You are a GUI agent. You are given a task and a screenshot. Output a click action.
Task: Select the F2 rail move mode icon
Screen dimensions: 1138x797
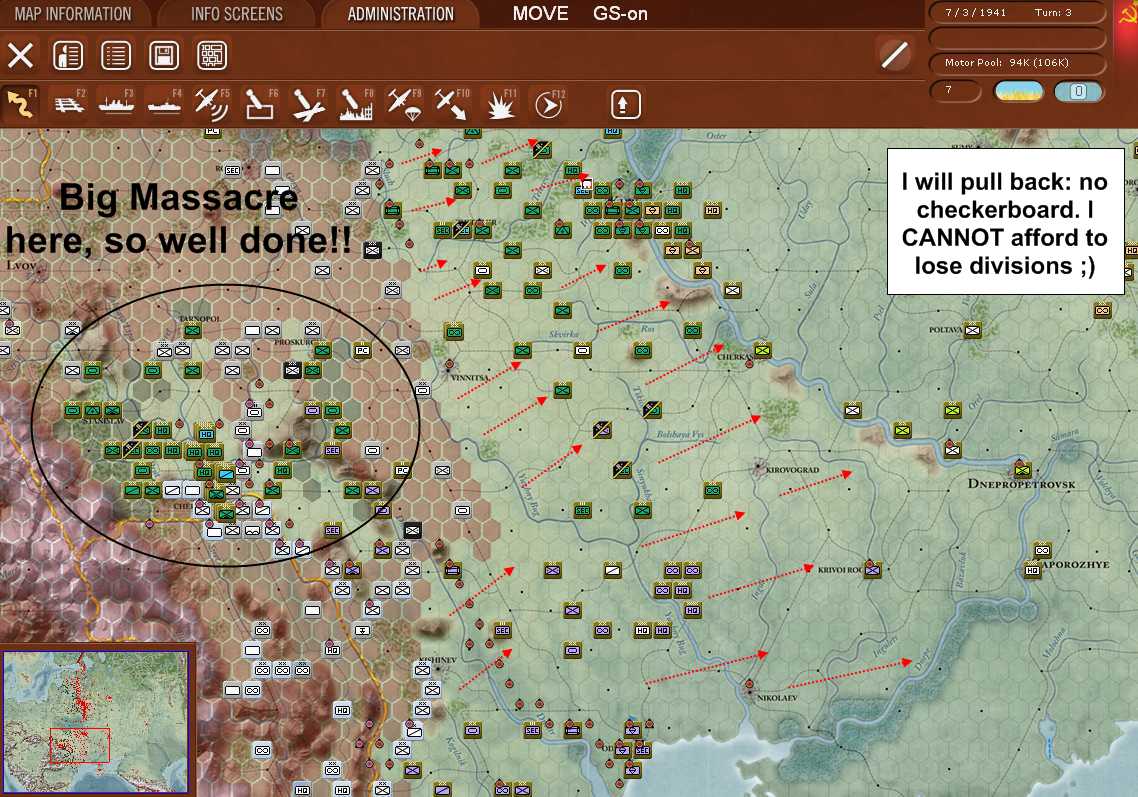point(69,104)
